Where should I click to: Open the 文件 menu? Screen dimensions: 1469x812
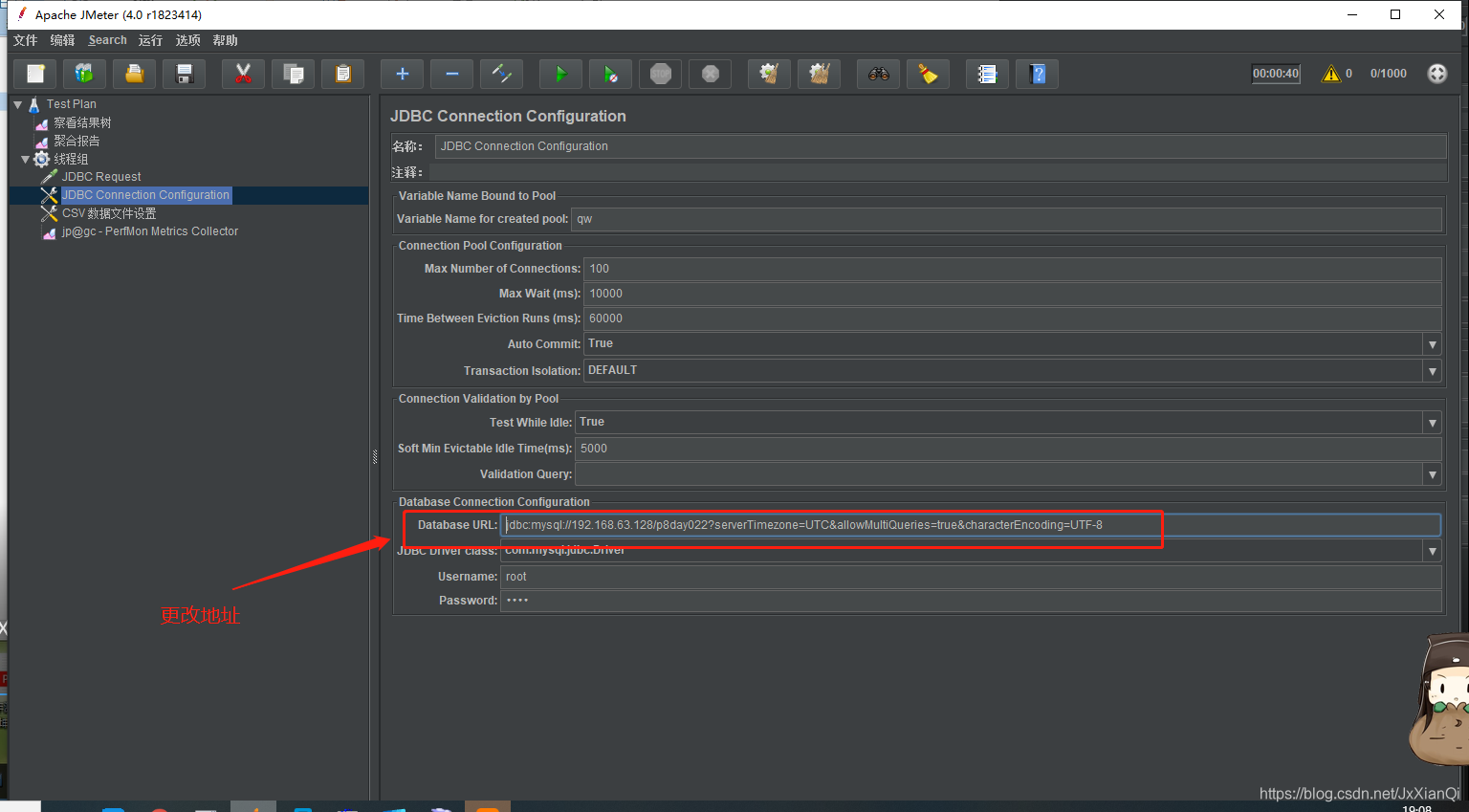[26, 40]
